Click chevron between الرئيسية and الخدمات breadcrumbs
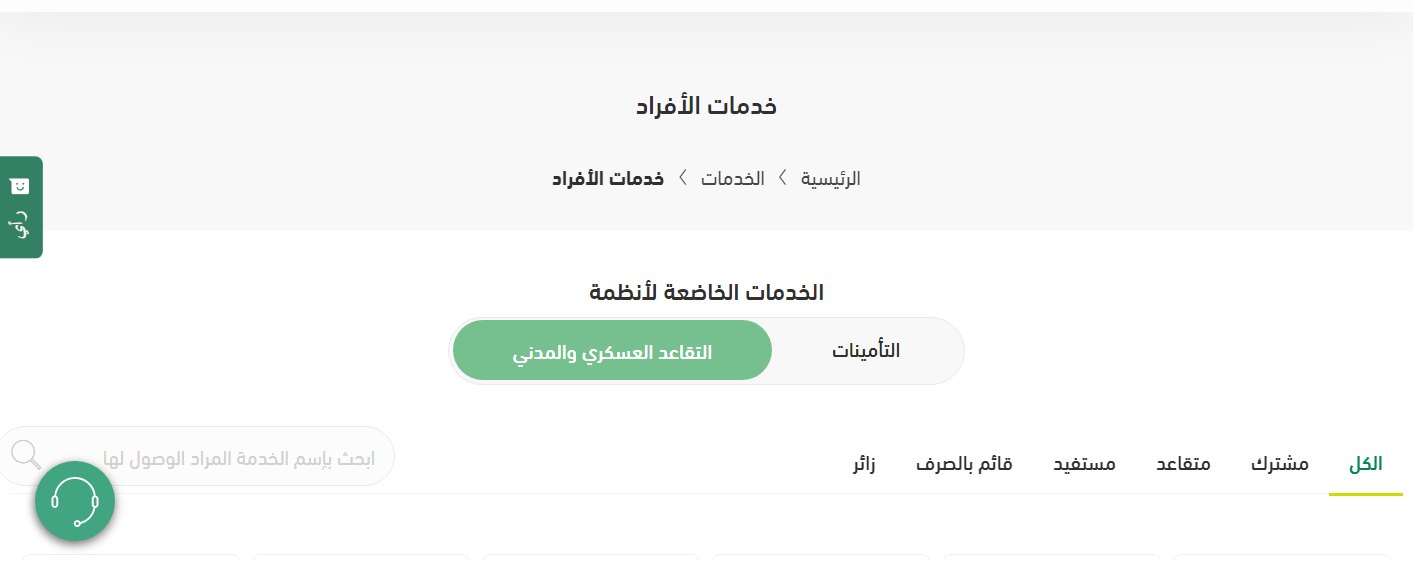This screenshot has width=1413, height=561. tap(783, 178)
